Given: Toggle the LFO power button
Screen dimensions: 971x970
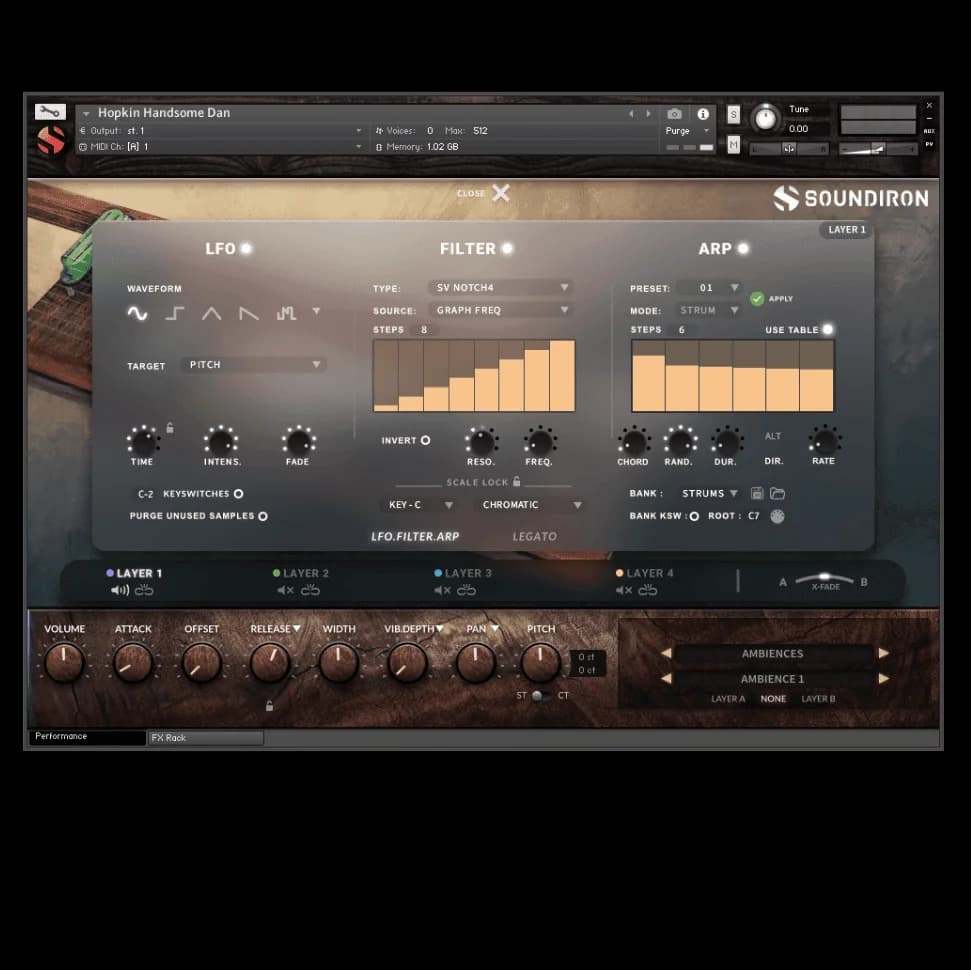Looking at the screenshot, I should 246,249.
